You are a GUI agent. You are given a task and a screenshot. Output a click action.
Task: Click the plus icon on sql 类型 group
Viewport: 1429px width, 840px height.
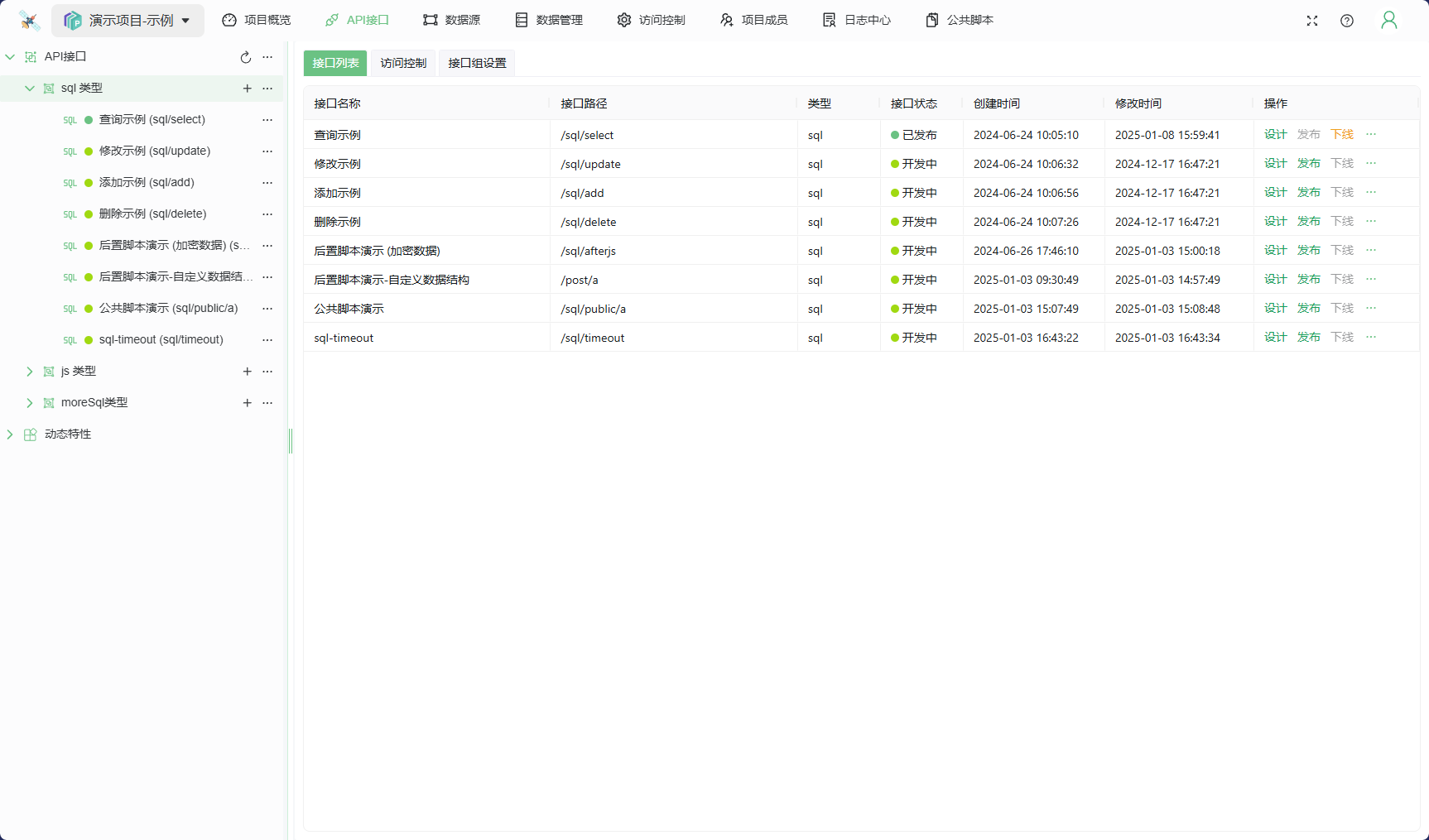[247, 89]
